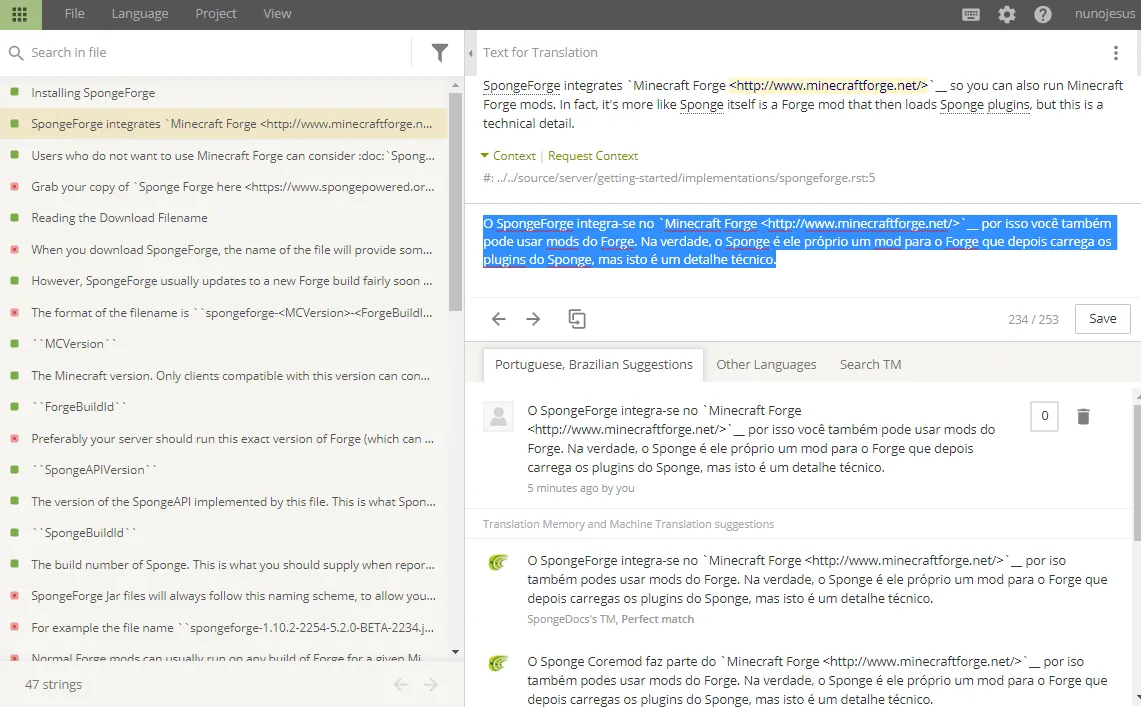Select string 'The Minecraft version. Only clients'
The width and height of the screenshot is (1141, 707).
(223, 375)
